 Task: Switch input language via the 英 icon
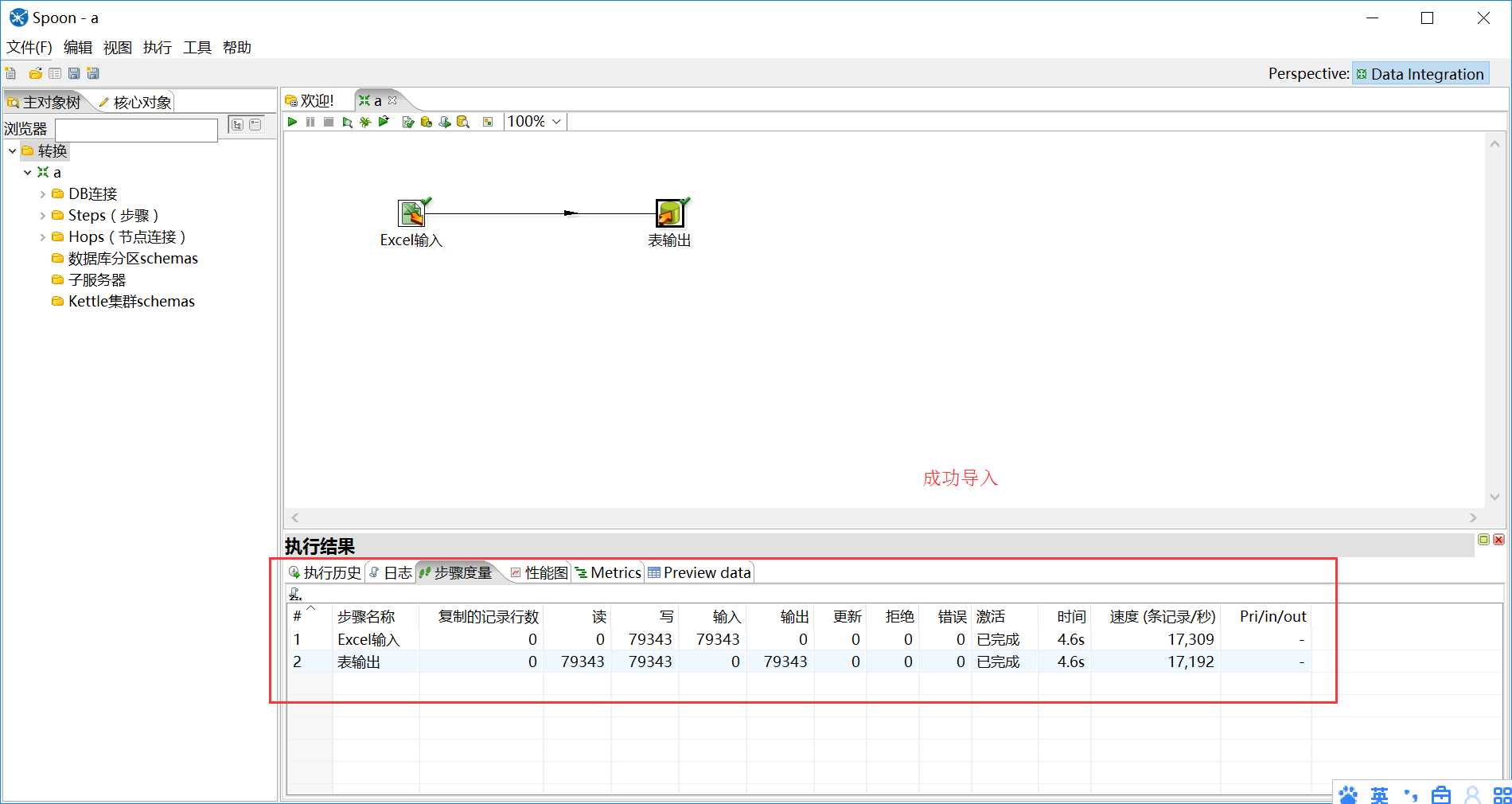click(1379, 794)
